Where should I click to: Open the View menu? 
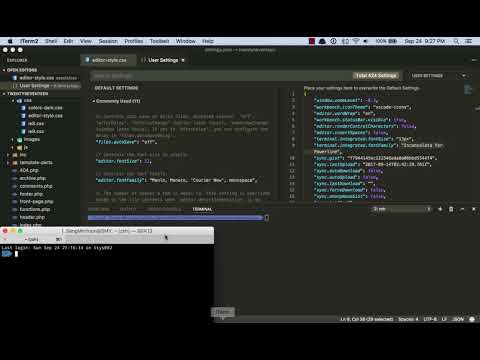[86, 41]
